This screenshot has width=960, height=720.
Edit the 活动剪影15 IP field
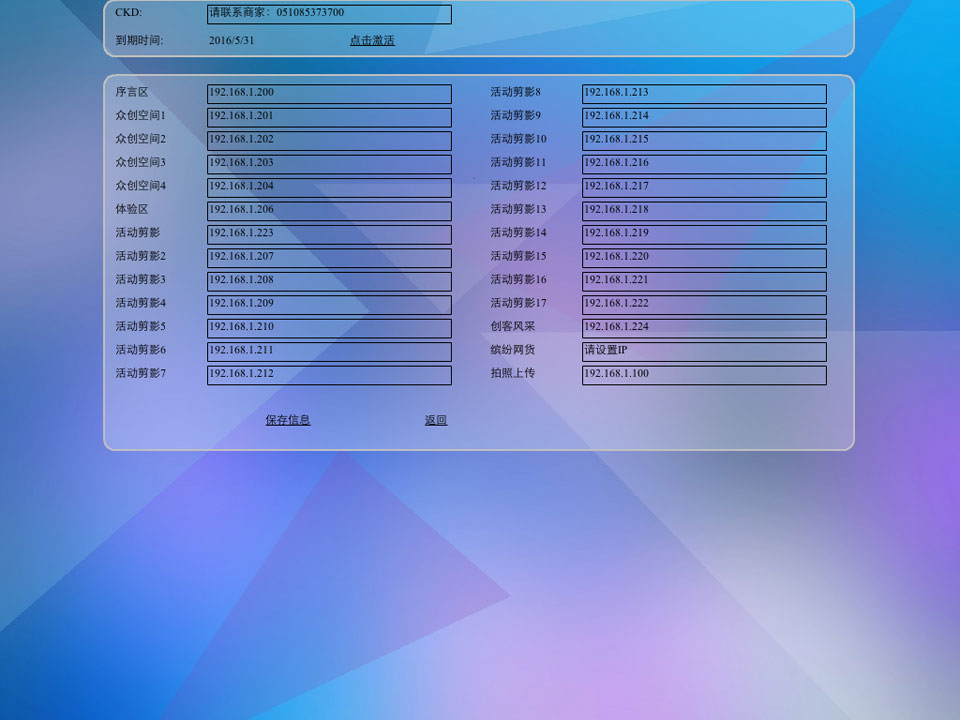point(704,258)
